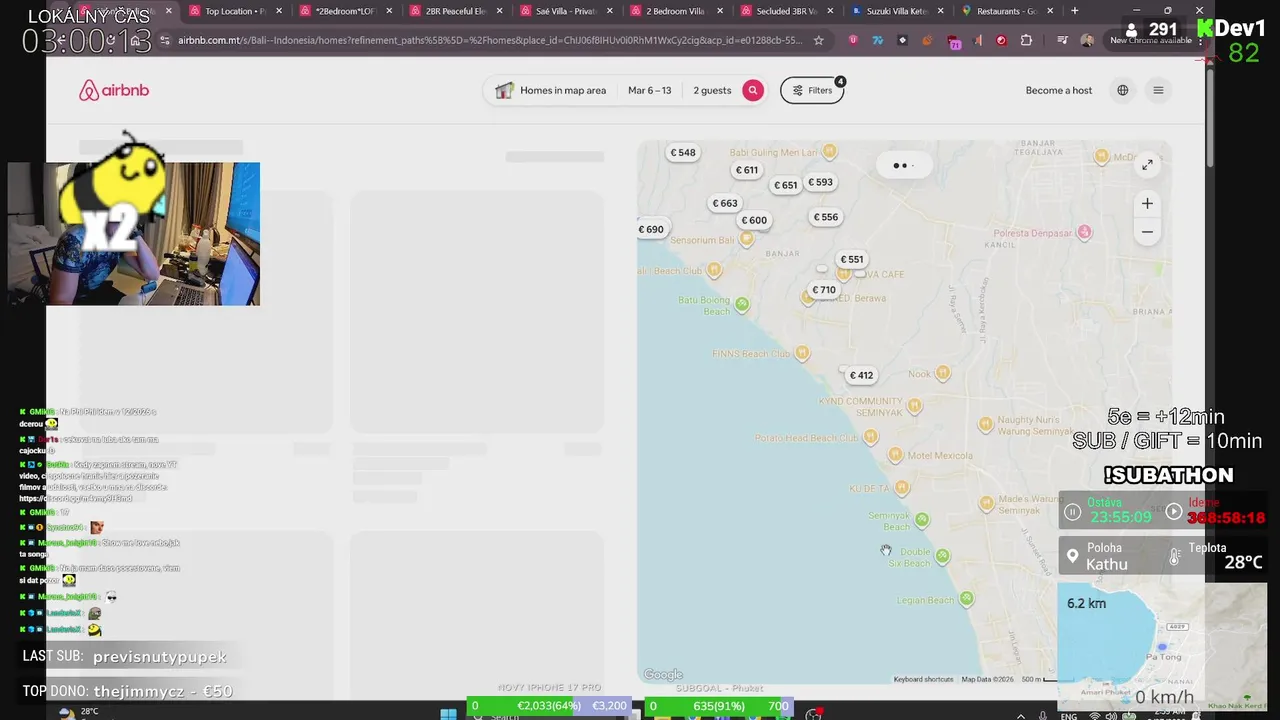Image resolution: width=1280 pixels, height=720 pixels.
Task: Click the 'New Chrome available' update button
Action: (x=1150, y=40)
